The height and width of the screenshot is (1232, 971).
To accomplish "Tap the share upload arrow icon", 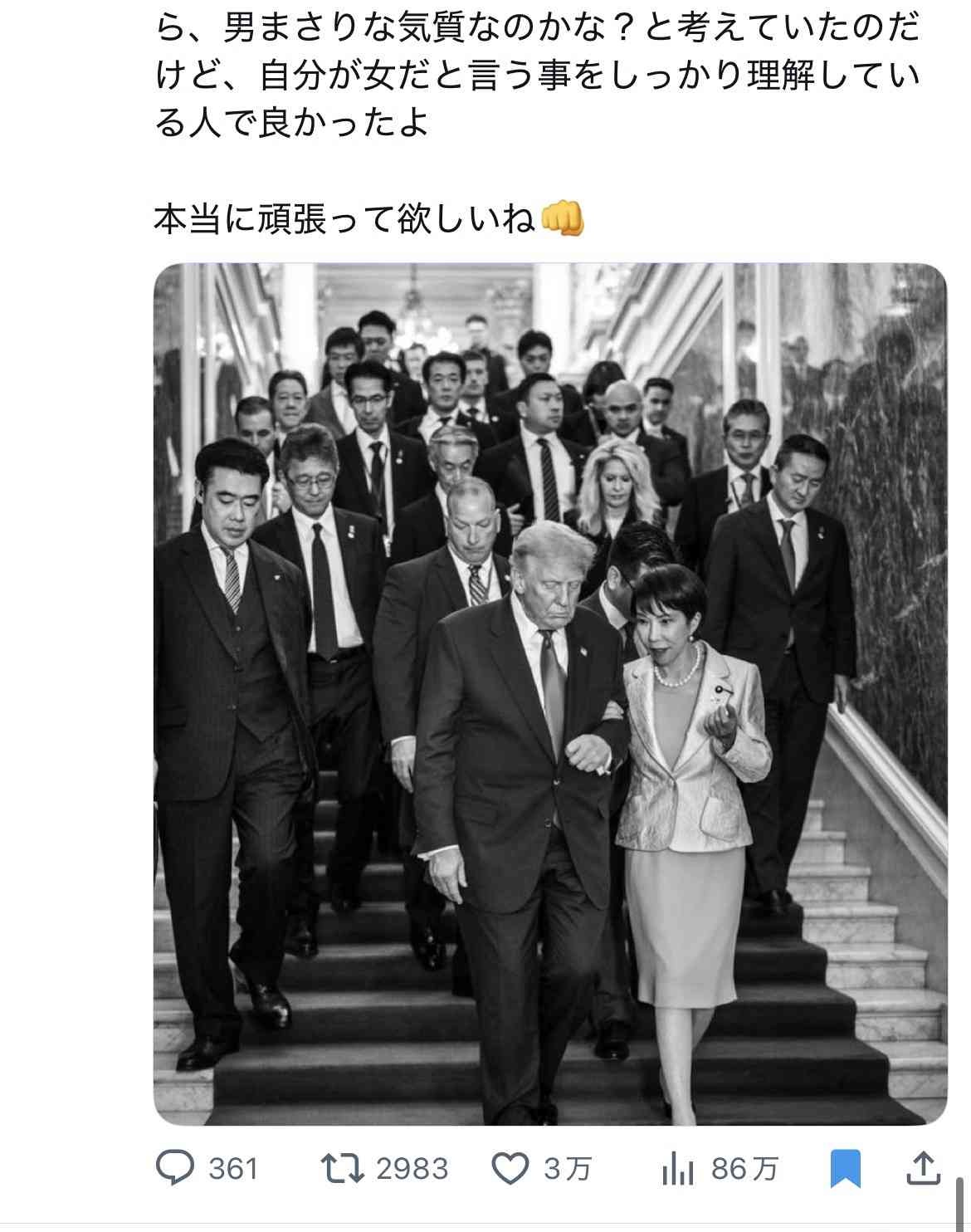I will tap(923, 1168).
